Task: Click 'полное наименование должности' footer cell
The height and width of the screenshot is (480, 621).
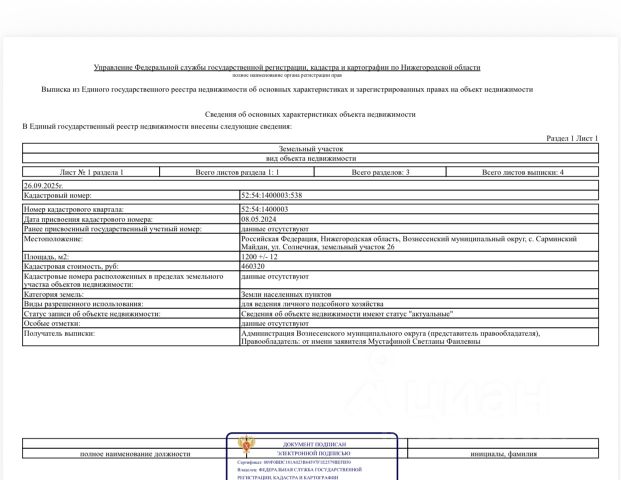Action: pyautogui.click(x=135, y=454)
